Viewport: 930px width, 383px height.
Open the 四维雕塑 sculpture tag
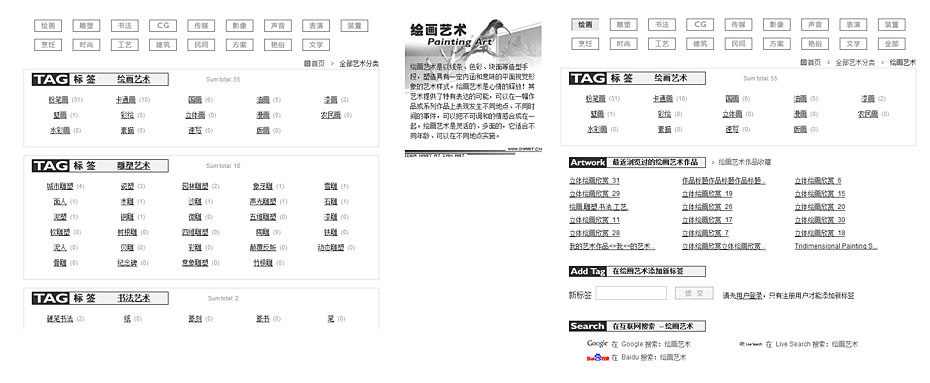pyautogui.click(x=195, y=232)
